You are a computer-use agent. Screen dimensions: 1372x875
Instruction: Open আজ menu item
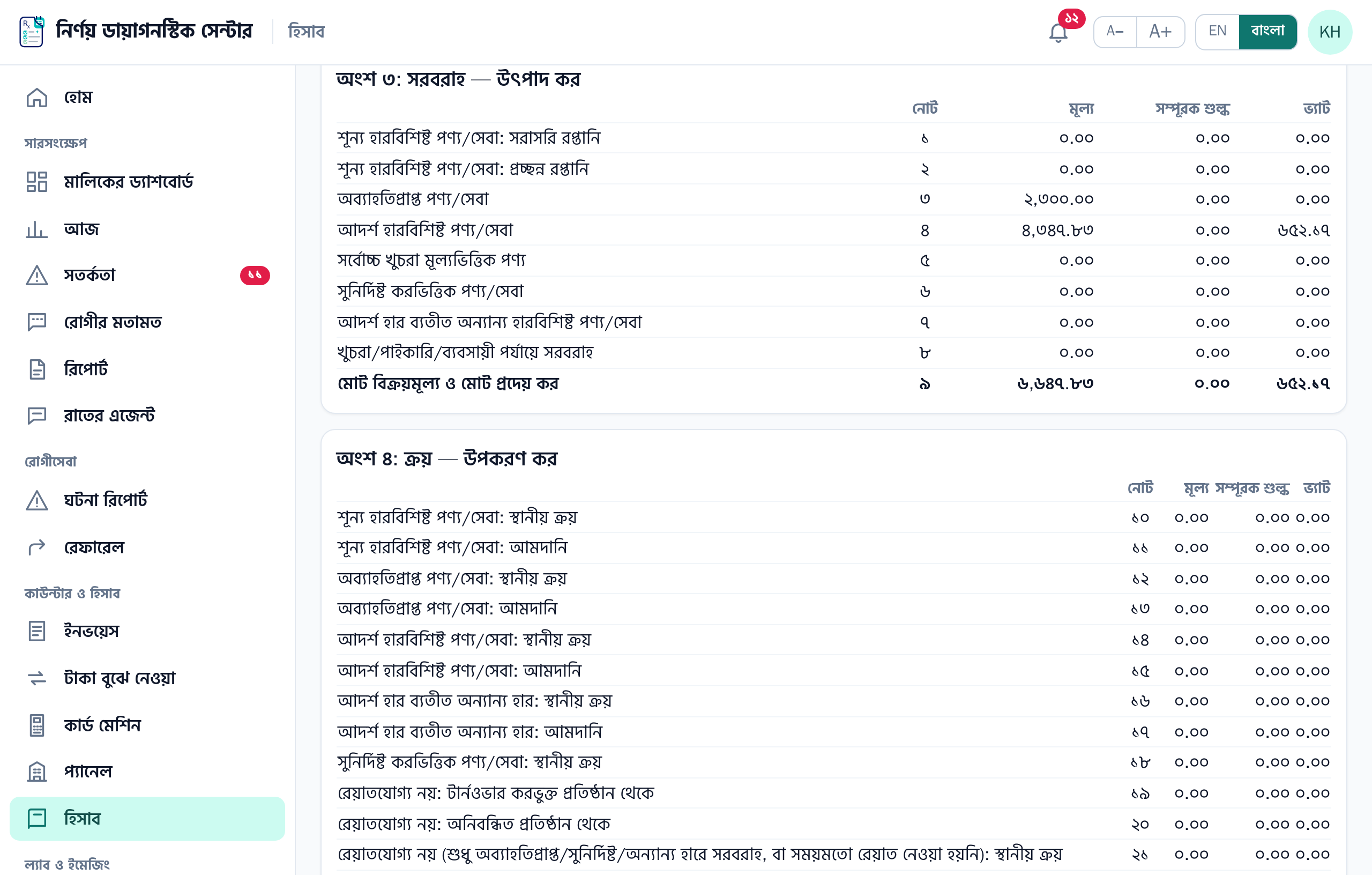tap(147, 228)
